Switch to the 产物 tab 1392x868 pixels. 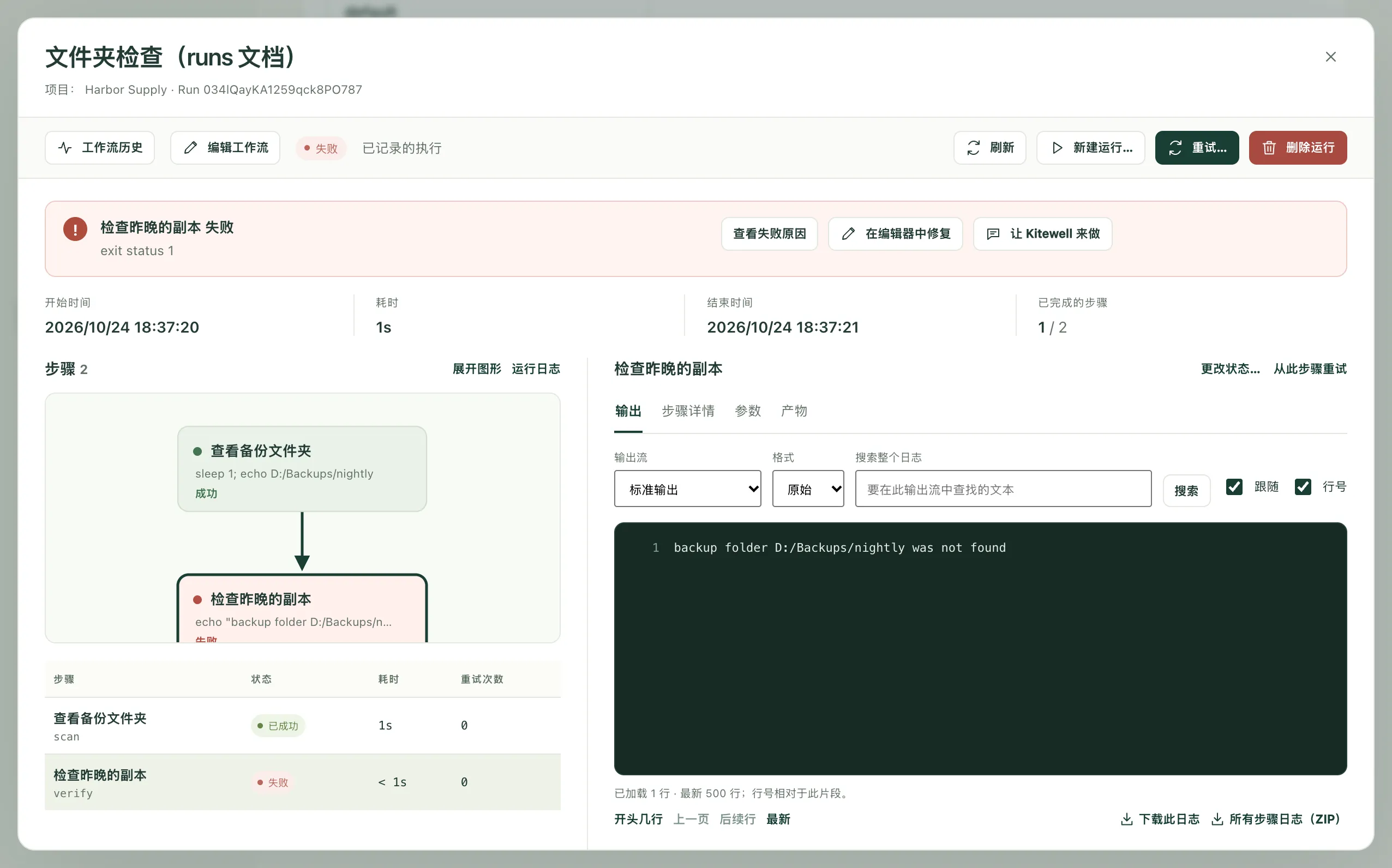pyautogui.click(x=794, y=411)
